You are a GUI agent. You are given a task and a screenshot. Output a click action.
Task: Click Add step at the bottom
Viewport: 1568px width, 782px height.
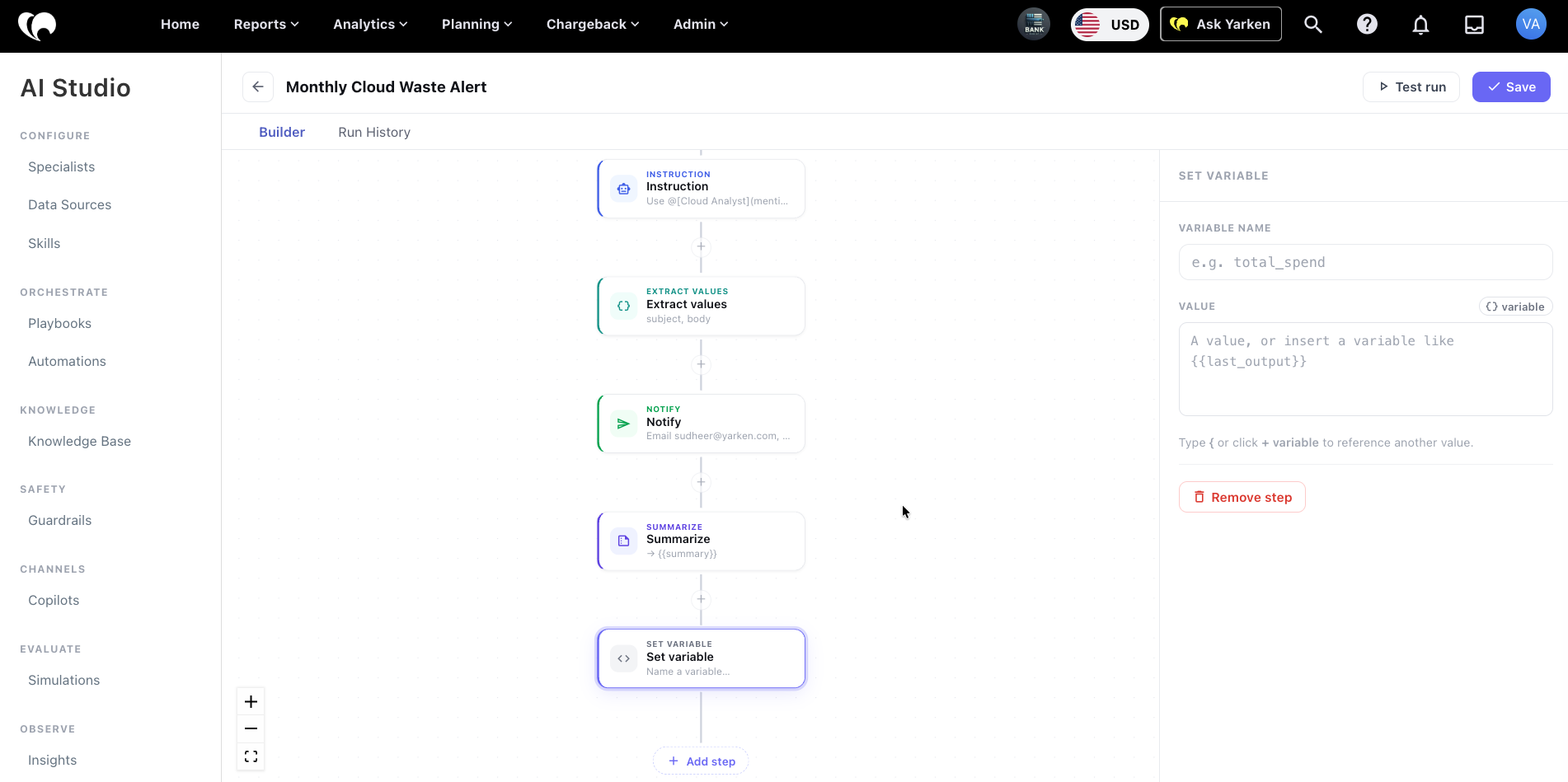701,761
